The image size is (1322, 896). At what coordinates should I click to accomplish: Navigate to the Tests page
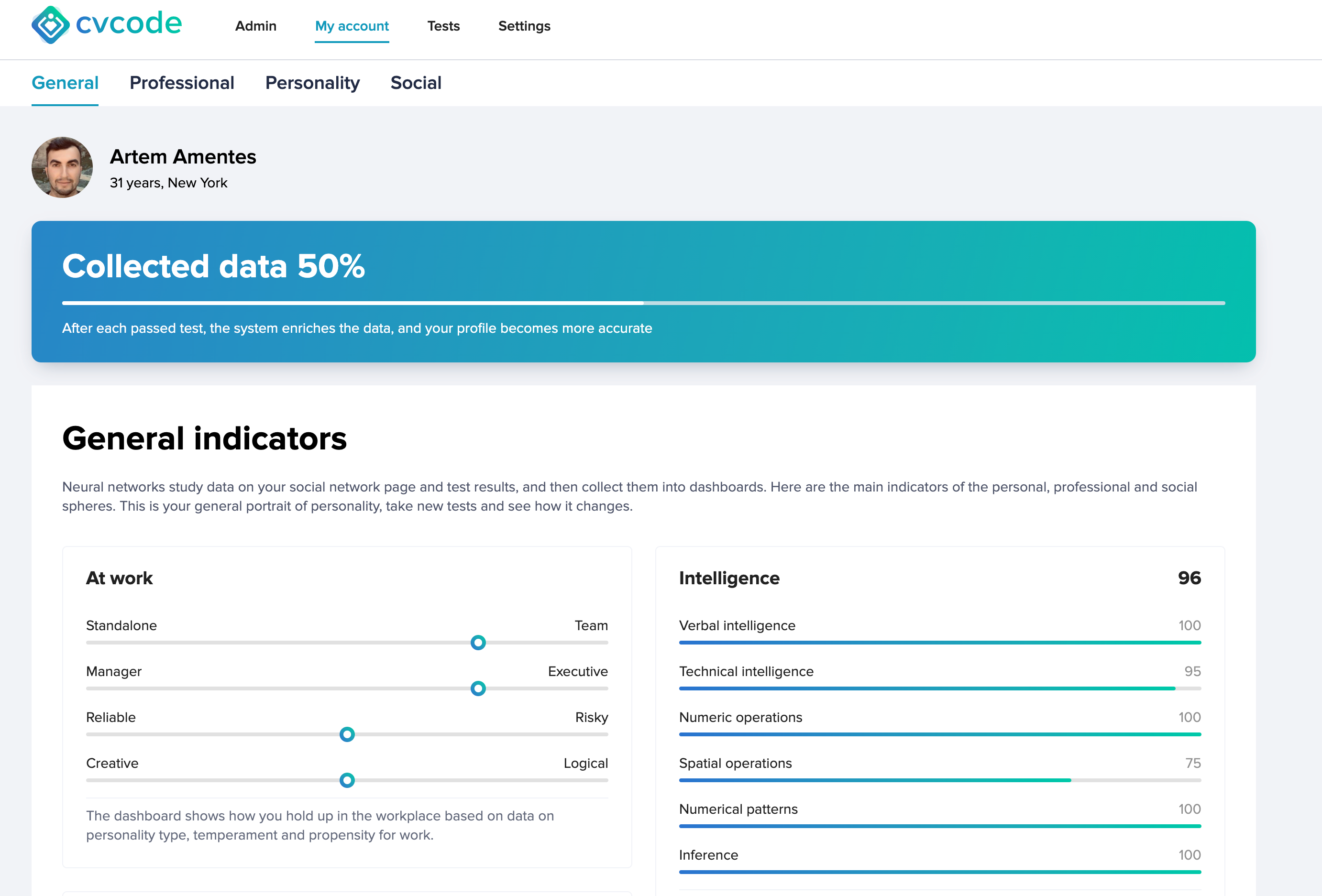pyautogui.click(x=444, y=26)
